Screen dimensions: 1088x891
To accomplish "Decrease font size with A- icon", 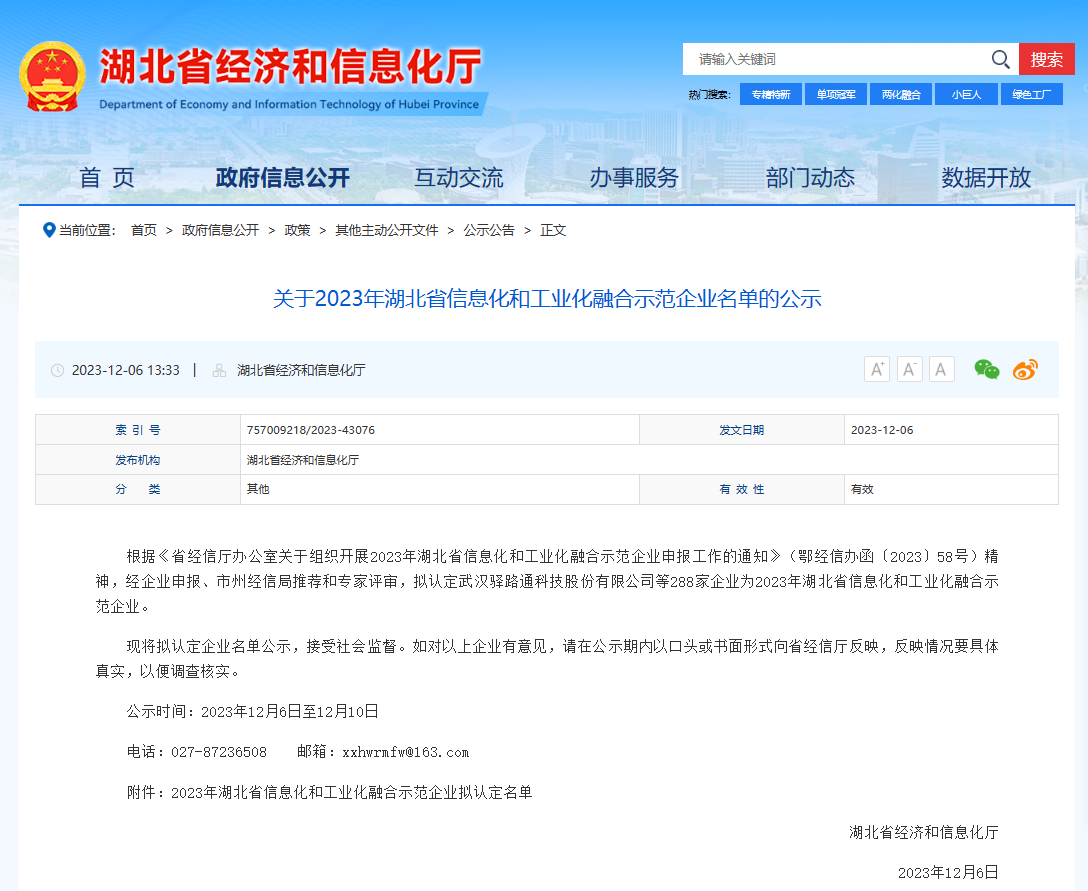I will coord(909,369).
